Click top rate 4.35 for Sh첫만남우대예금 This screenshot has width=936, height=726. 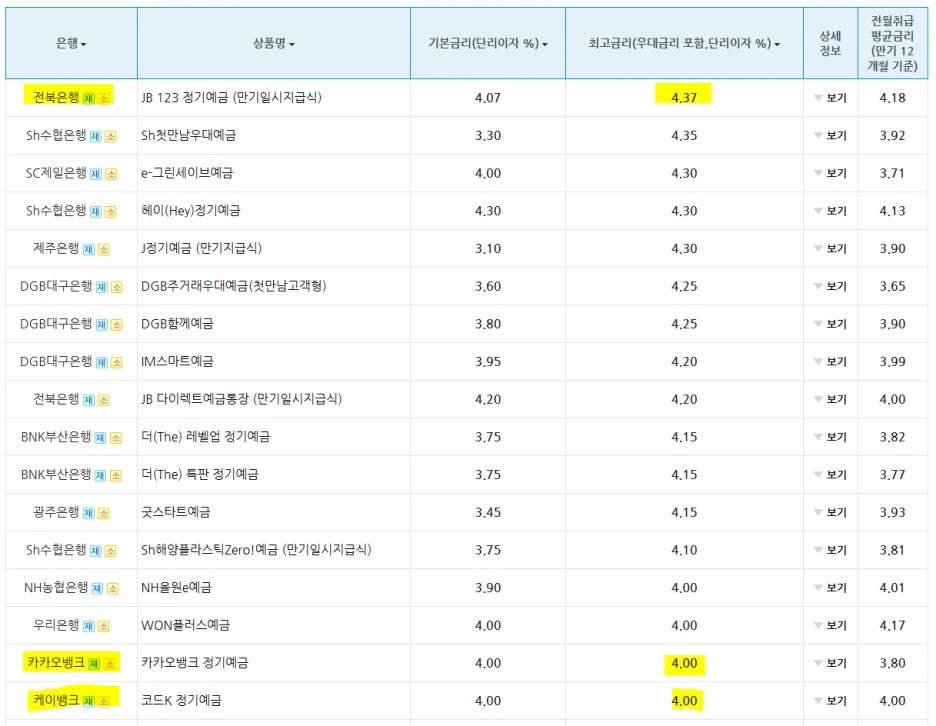coord(683,136)
